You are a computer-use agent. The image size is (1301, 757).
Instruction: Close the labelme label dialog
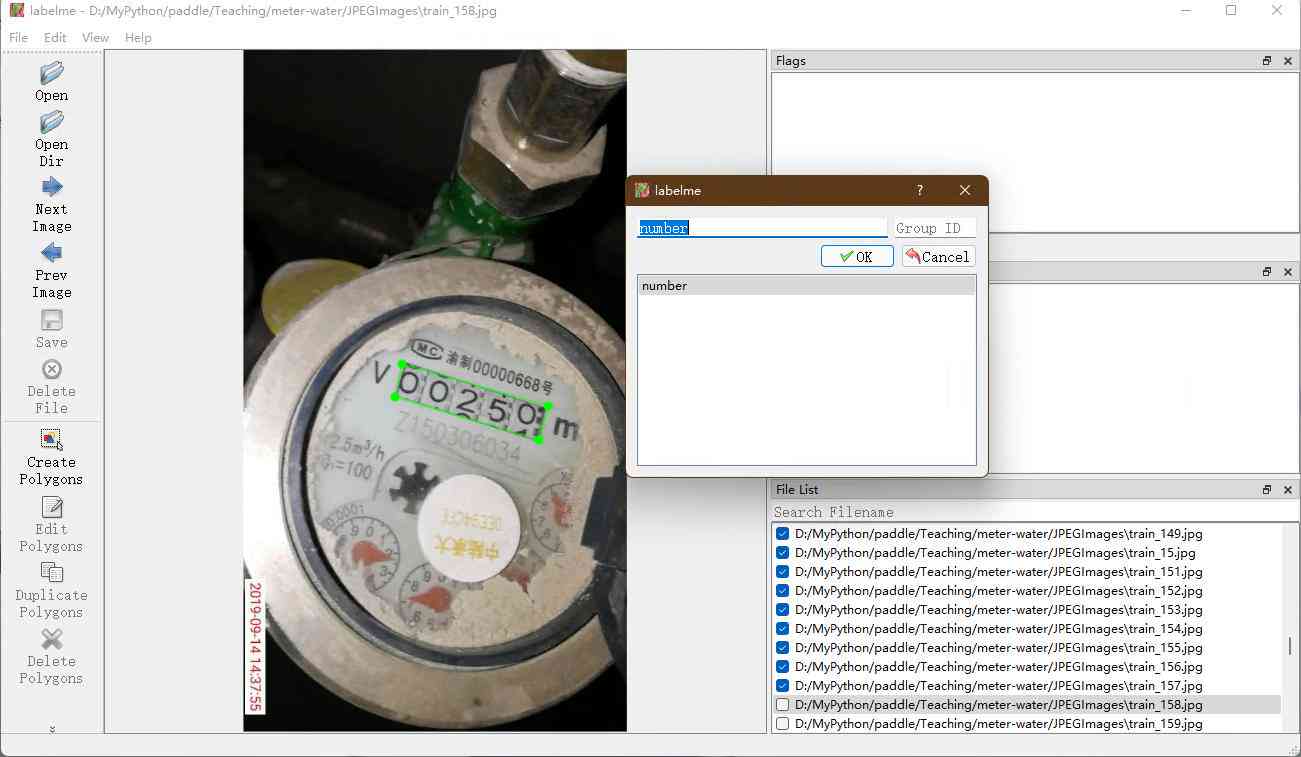[x=965, y=190]
